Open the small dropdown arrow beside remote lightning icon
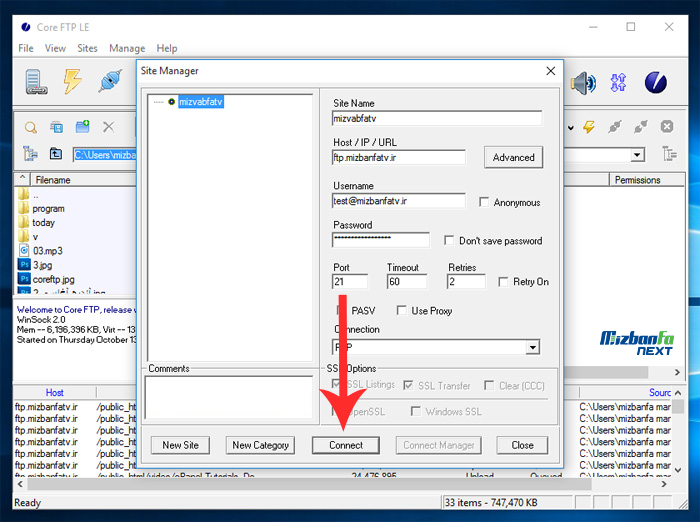700x522 pixels. 571,128
